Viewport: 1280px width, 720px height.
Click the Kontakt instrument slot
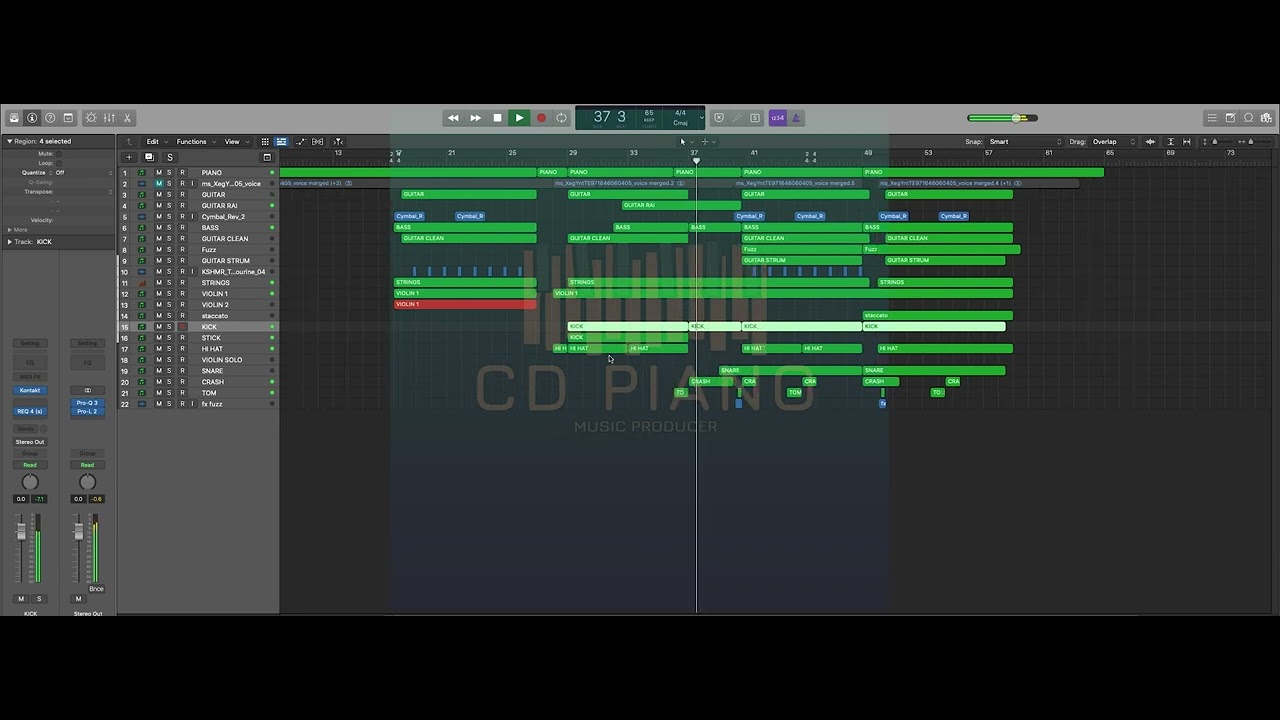(x=30, y=390)
